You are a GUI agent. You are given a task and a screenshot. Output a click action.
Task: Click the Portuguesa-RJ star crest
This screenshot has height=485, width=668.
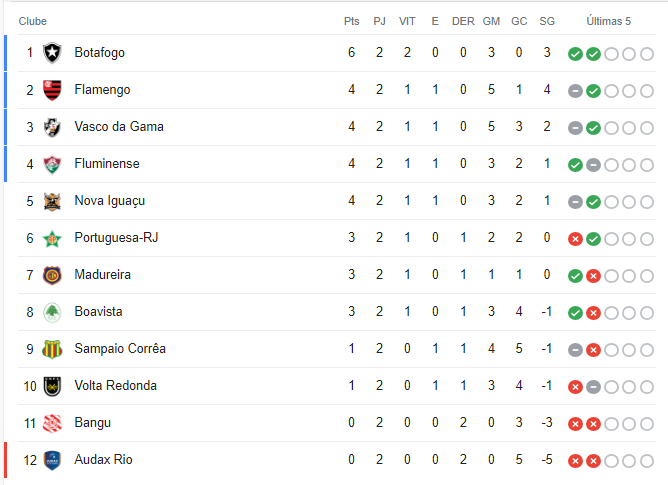[x=52, y=238]
